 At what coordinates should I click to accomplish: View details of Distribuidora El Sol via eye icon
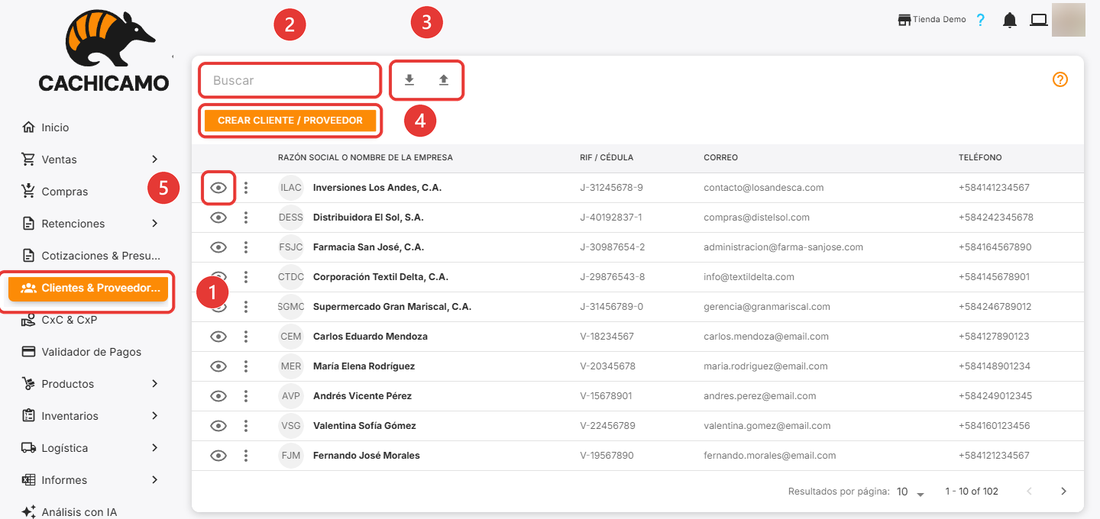tap(219, 217)
